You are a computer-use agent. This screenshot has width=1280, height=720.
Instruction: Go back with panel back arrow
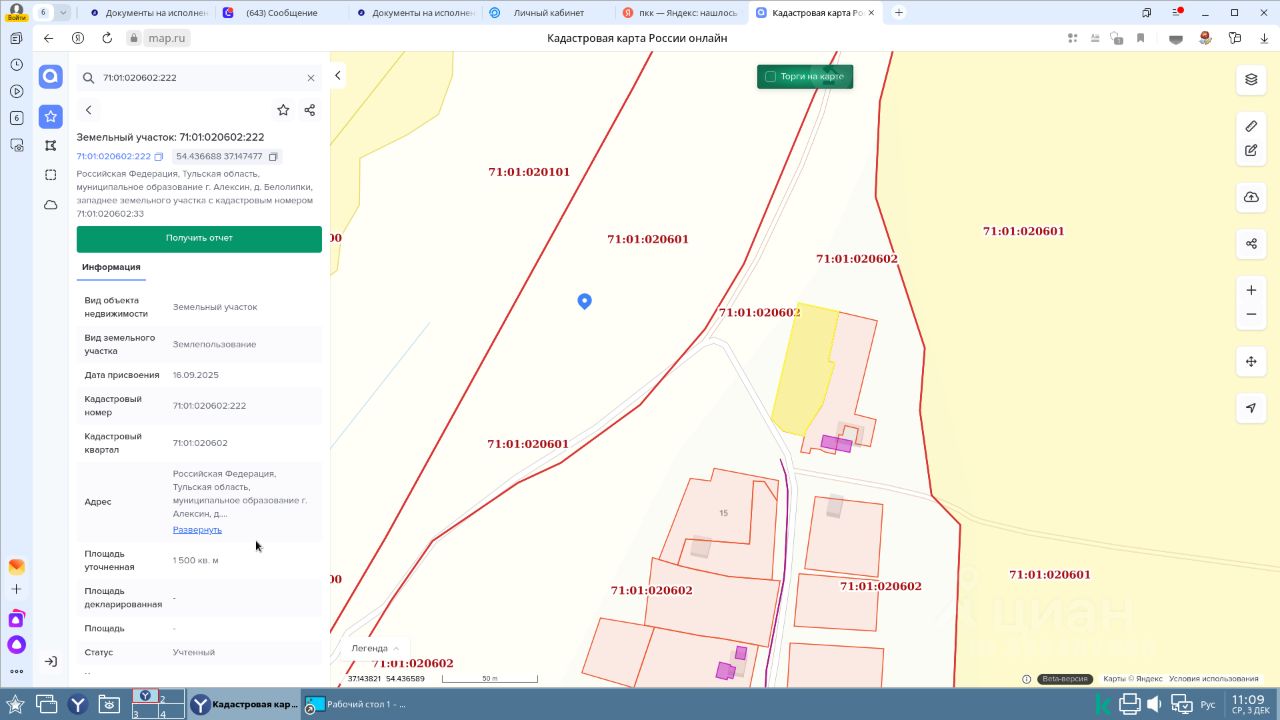tap(89, 110)
